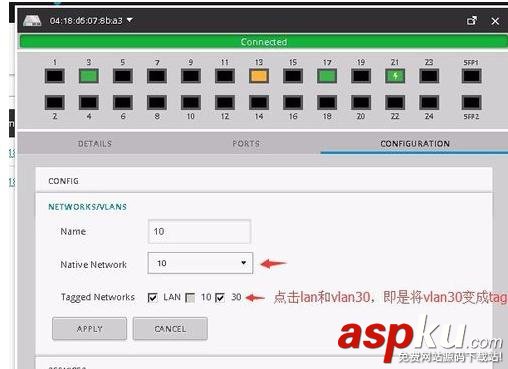Click the switch device icon in title bar

[32, 21]
